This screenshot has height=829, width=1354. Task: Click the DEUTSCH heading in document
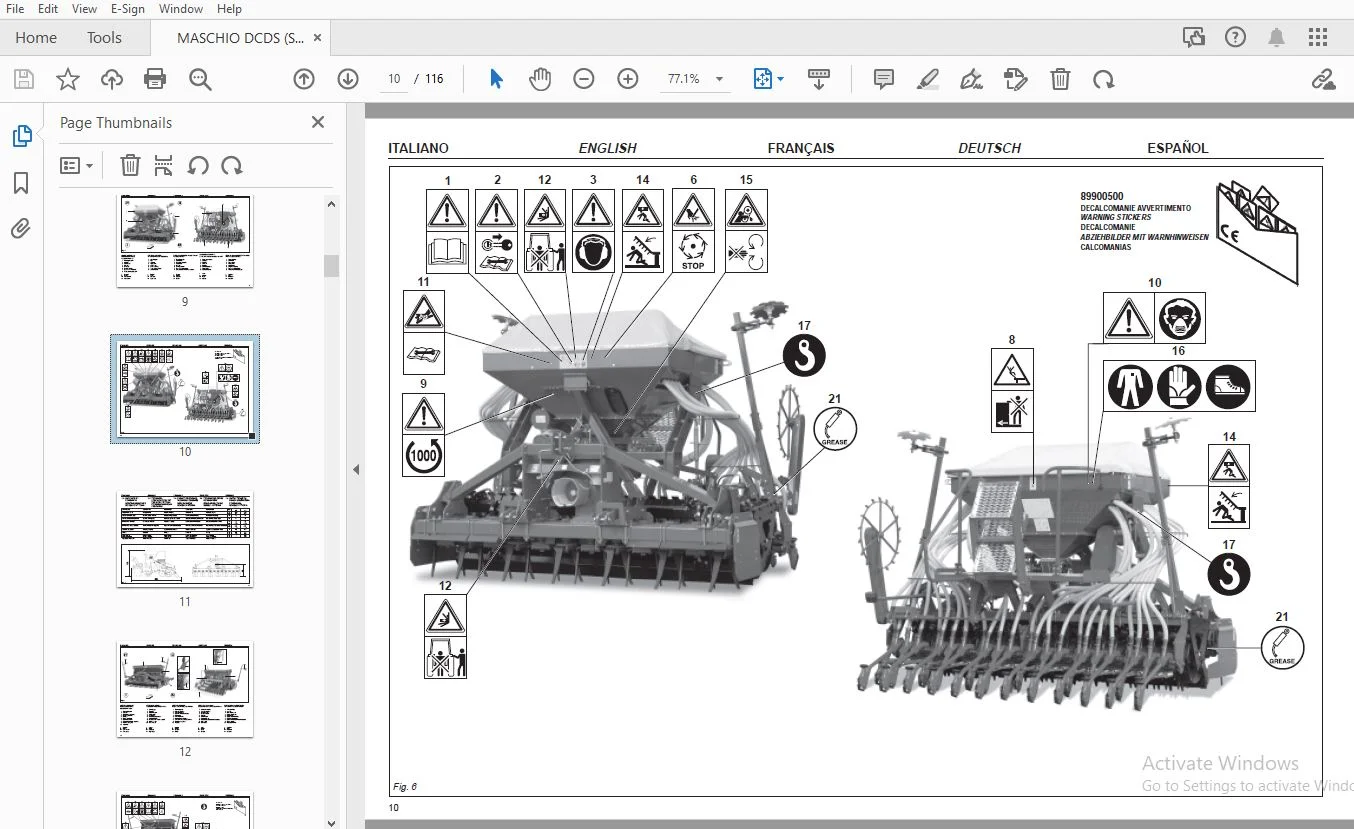point(990,148)
